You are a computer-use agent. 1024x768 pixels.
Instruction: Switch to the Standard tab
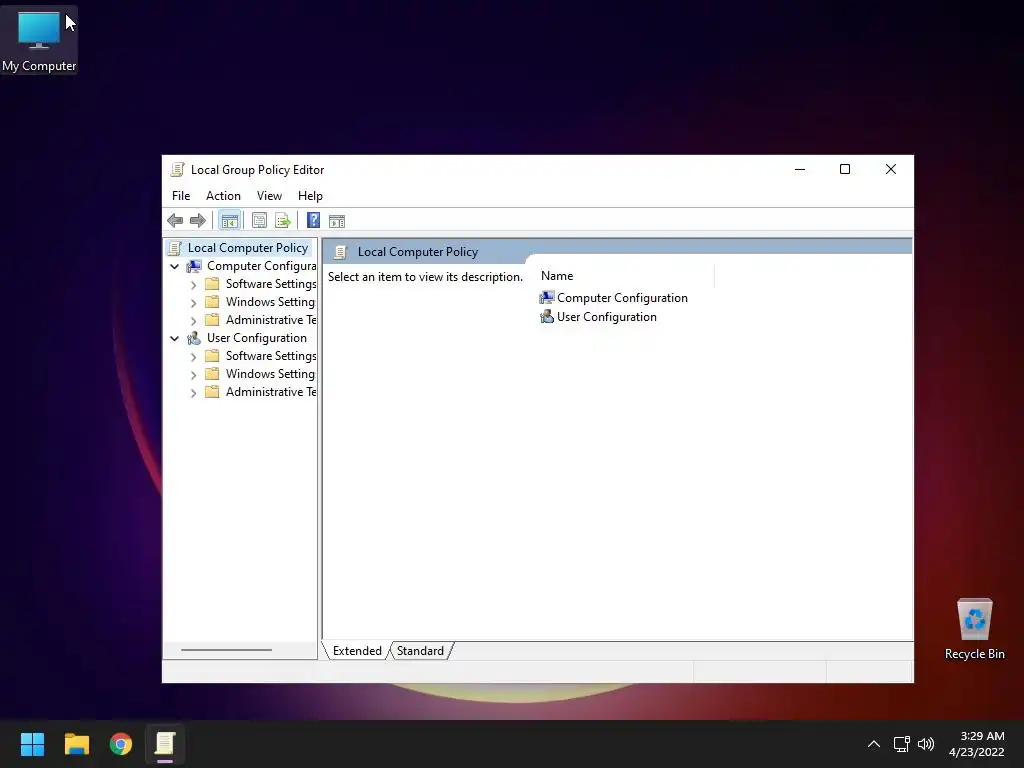pyautogui.click(x=420, y=651)
